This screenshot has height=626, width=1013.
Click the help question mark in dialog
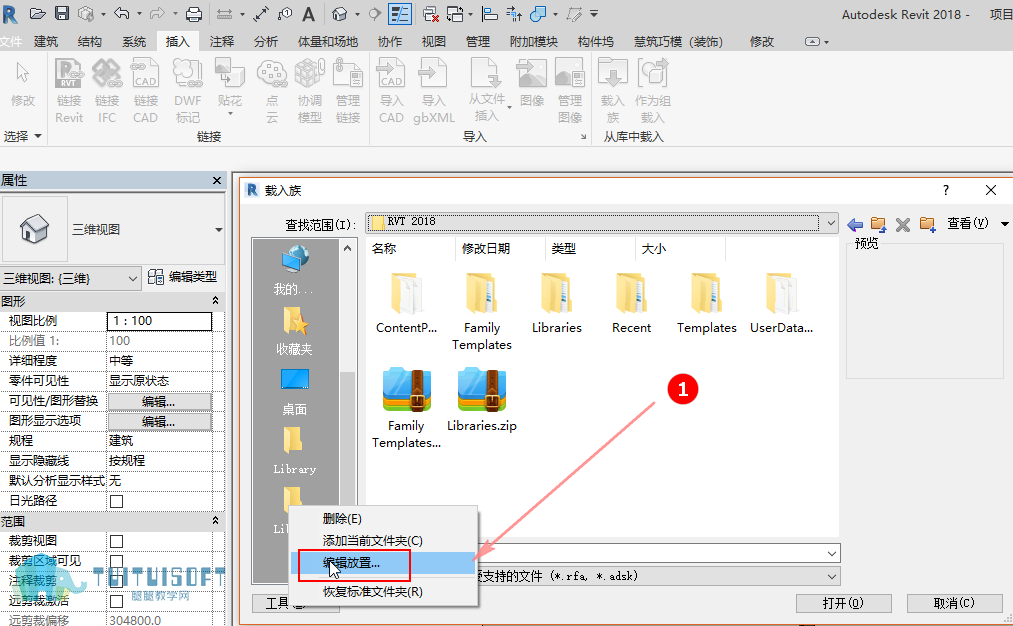click(946, 190)
